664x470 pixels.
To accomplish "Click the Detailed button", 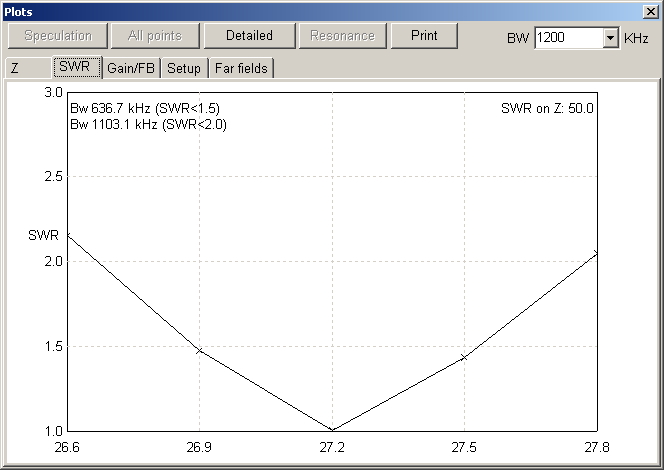I will coord(249,36).
